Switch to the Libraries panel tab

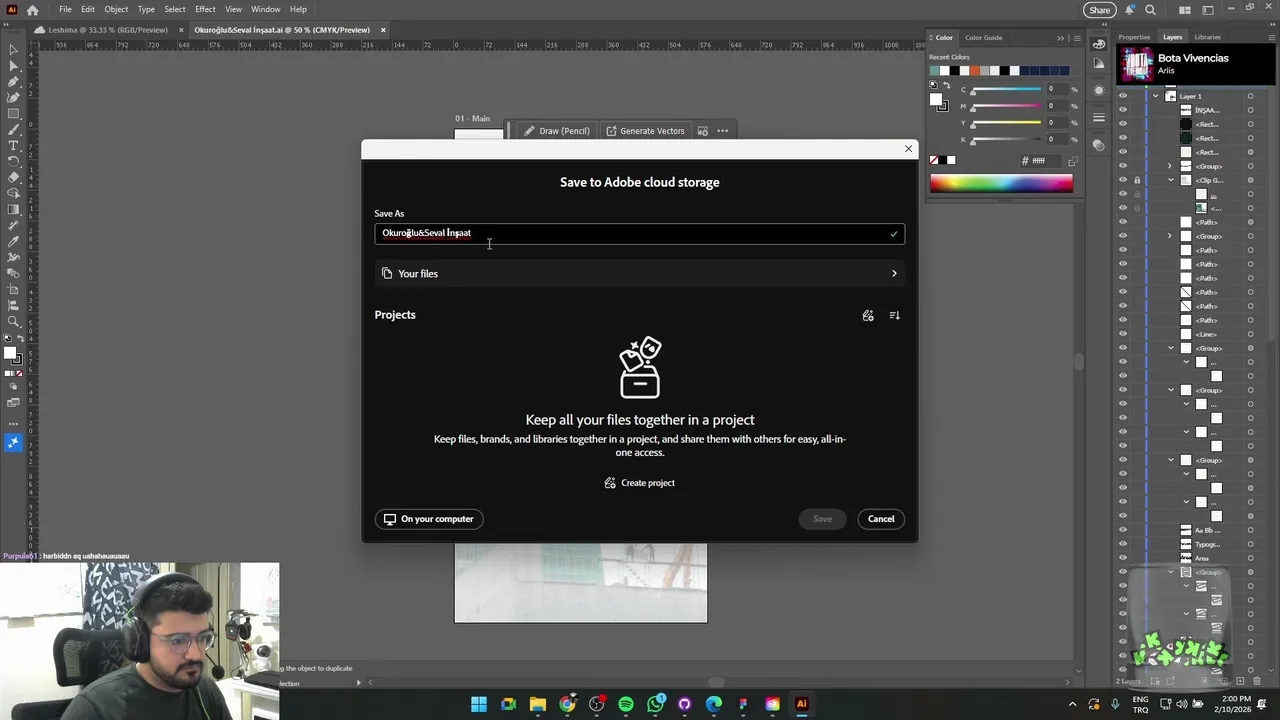(x=1207, y=37)
